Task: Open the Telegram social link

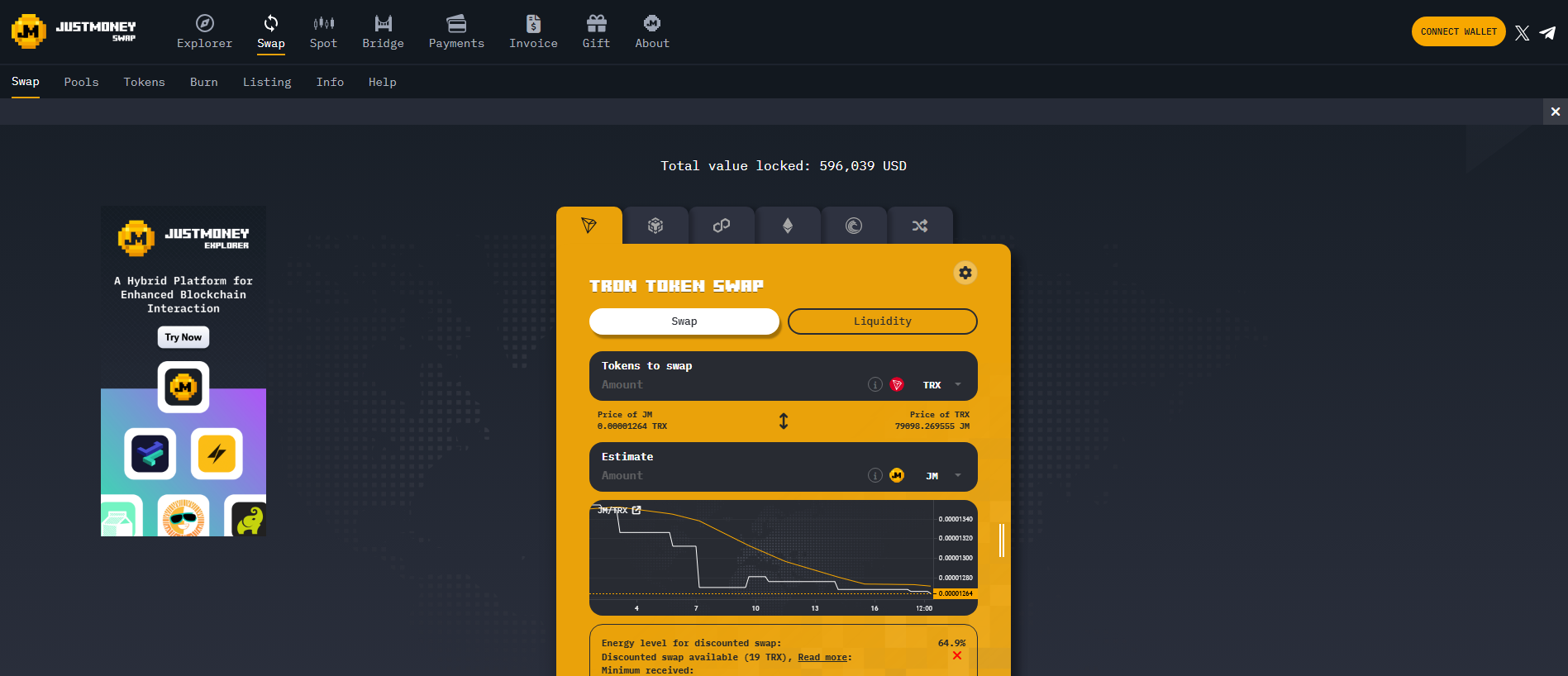Action: 1547,32
